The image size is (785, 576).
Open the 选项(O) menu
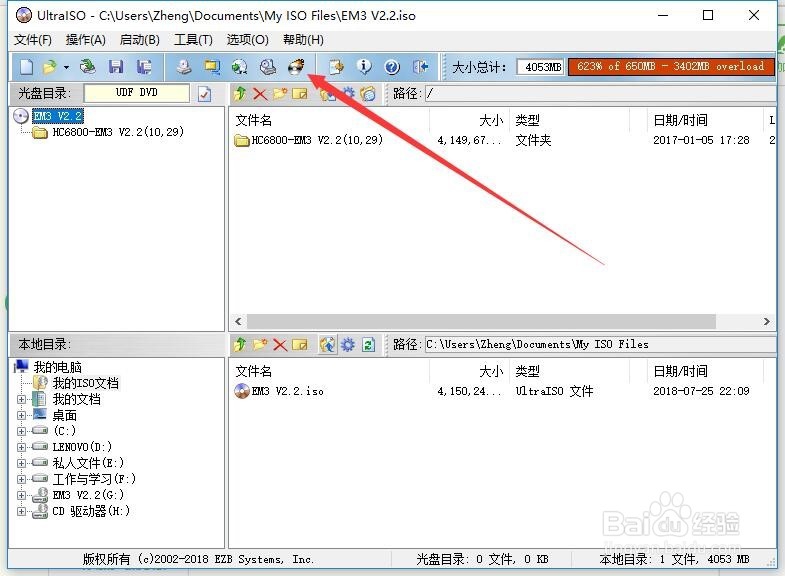247,40
